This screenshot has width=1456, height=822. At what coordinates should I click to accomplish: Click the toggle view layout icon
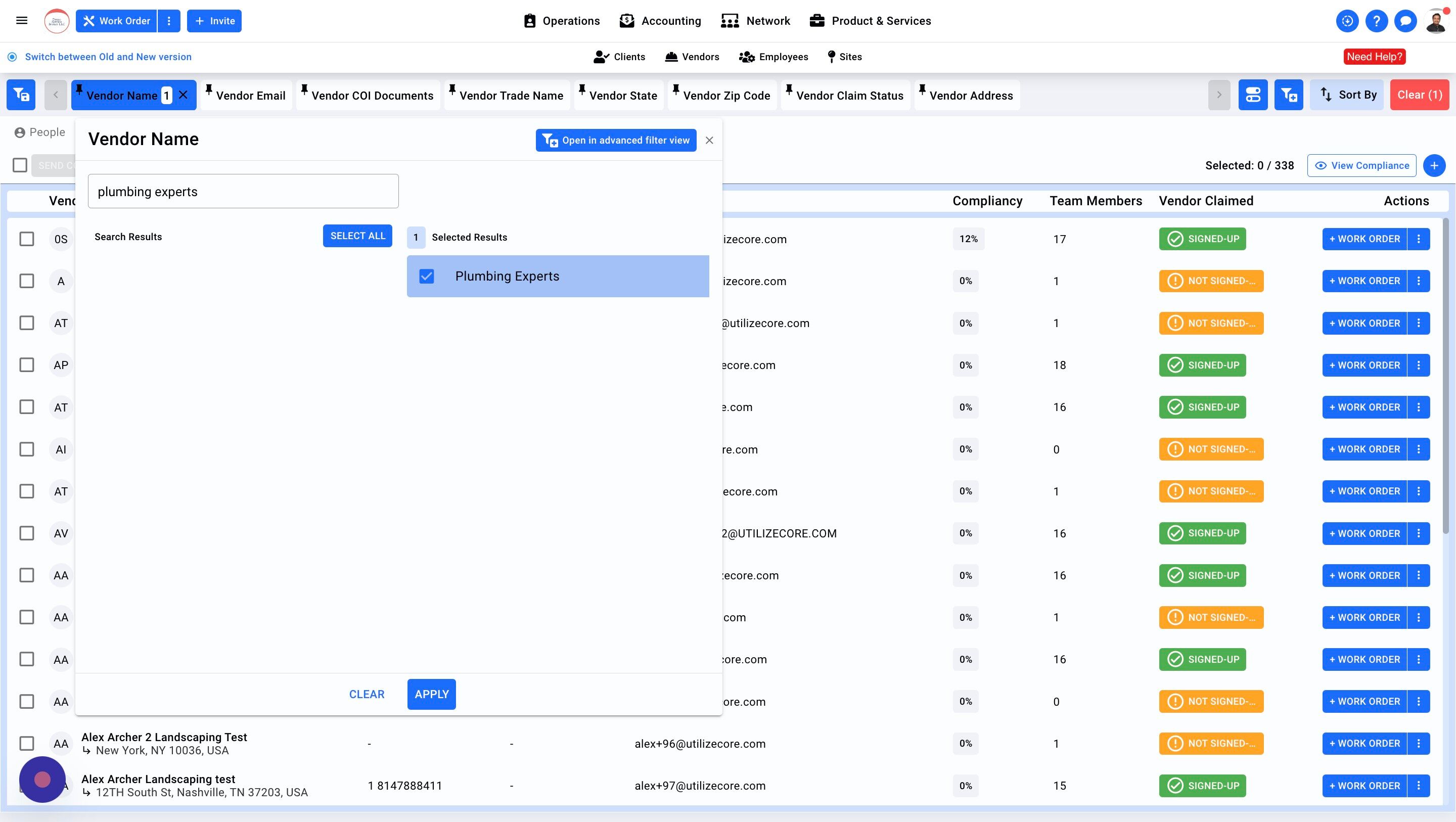coord(1253,95)
